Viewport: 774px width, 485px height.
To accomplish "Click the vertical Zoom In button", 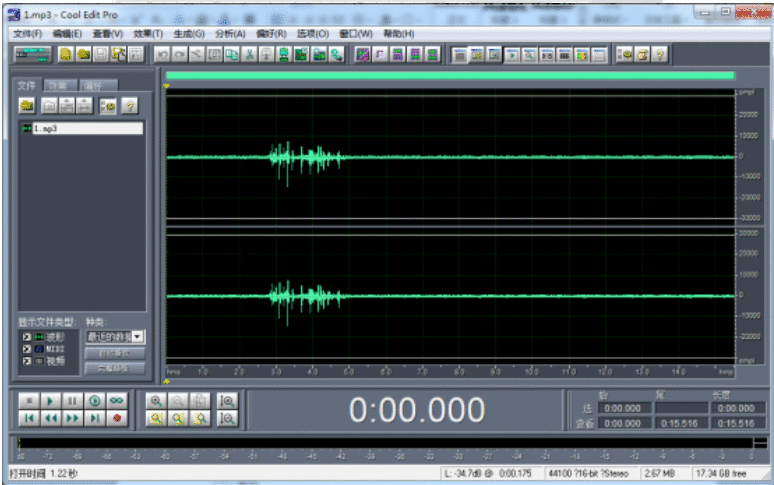I will coord(228,400).
